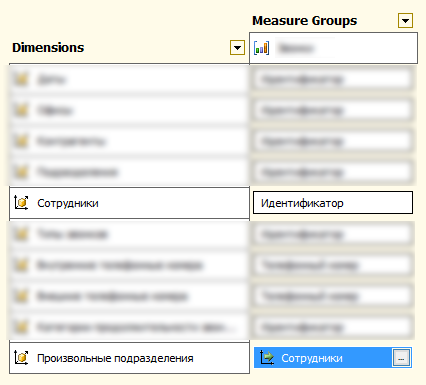This screenshot has width=426, height=385.
Task: Open the ellipsis button in the blue cell
Action: 401,358
